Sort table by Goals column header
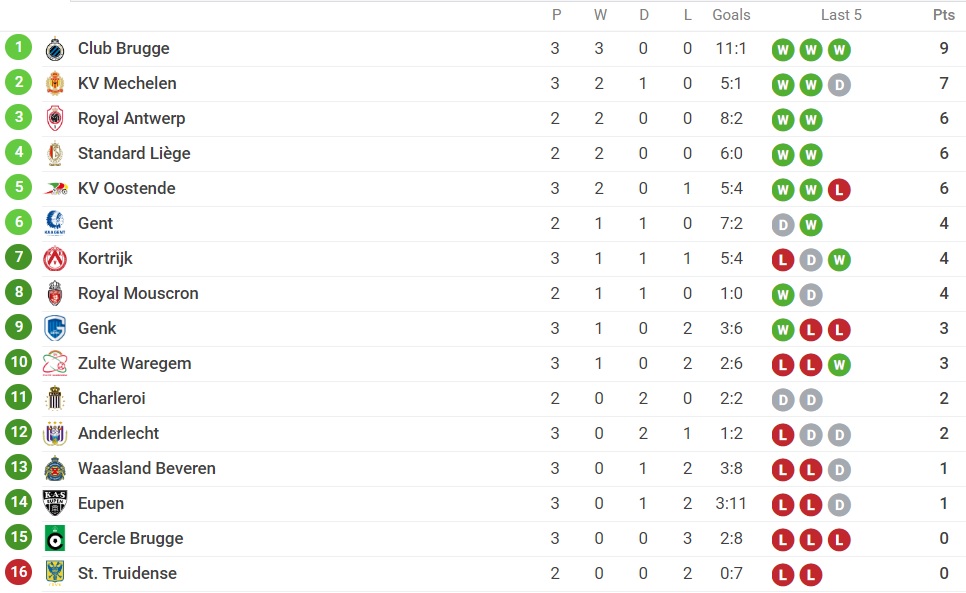The width and height of the screenshot is (966, 593). pyautogui.click(x=731, y=15)
